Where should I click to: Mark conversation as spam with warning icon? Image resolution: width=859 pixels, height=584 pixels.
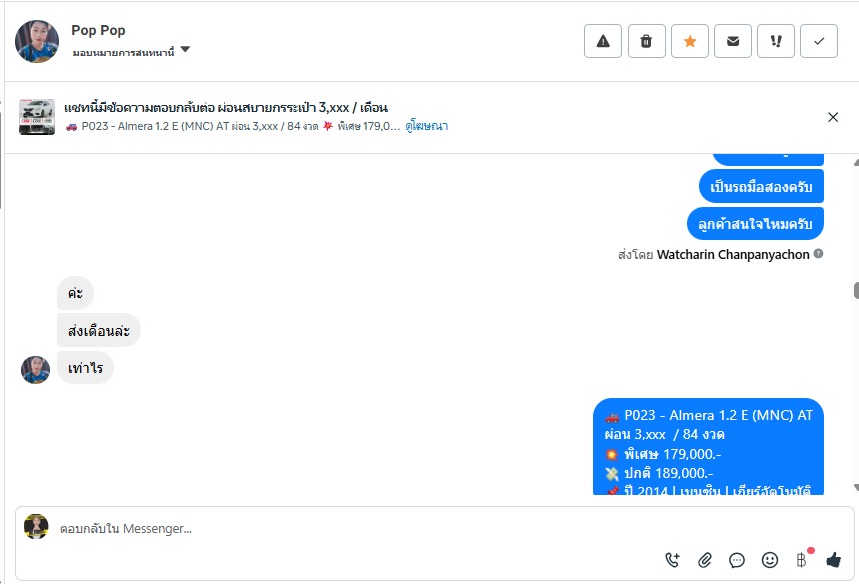point(603,41)
